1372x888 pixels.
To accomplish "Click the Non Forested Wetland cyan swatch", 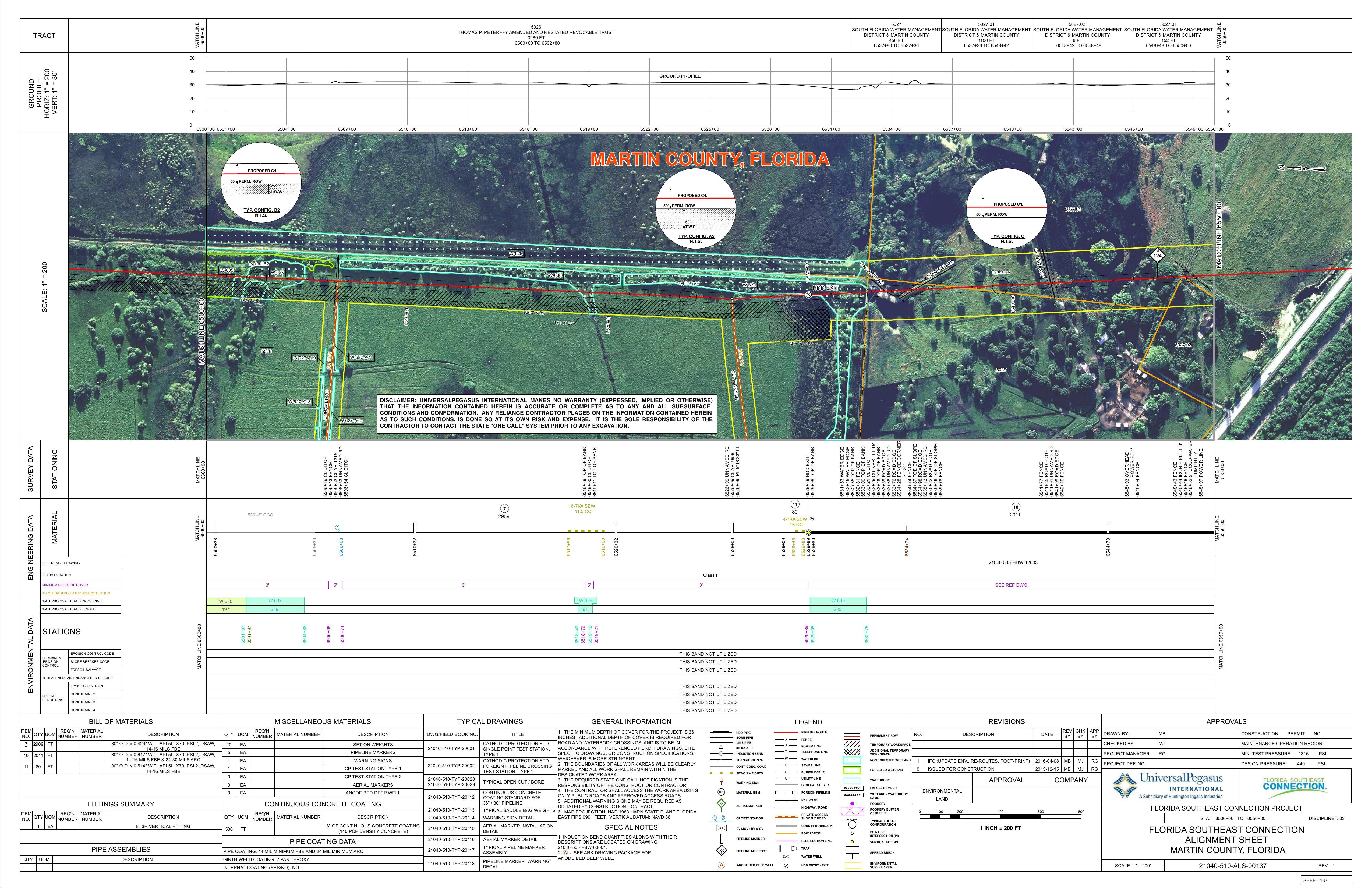I will click(851, 760).
